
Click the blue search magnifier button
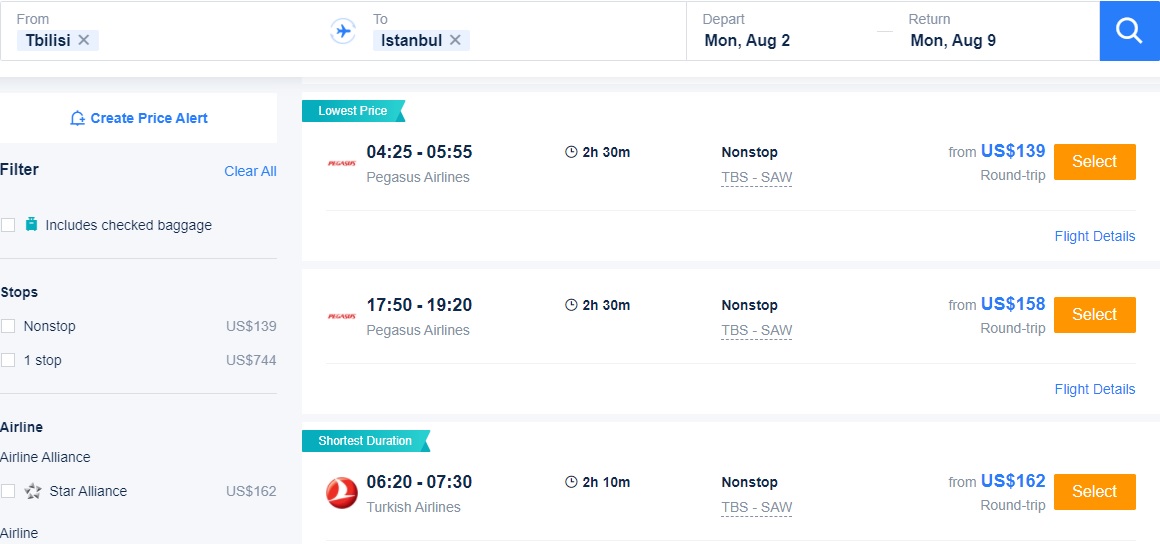pyautogui.click(x=1129, y=31)
